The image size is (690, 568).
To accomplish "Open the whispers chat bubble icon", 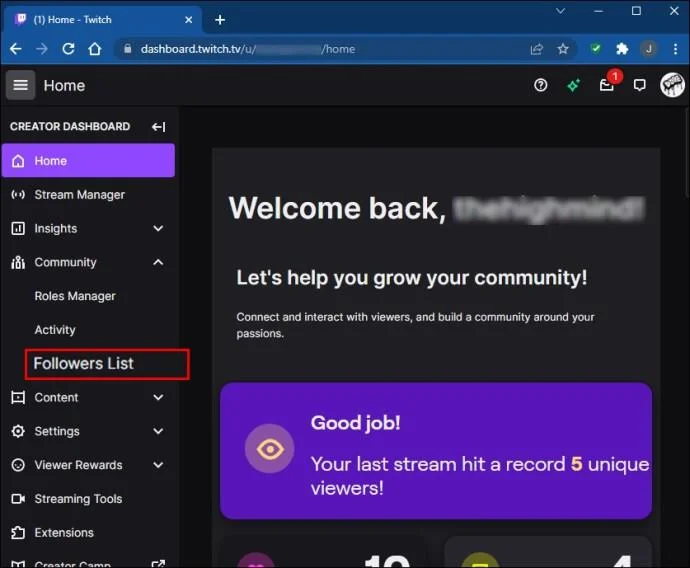I will pyautogui.click(x=639, y=85).
